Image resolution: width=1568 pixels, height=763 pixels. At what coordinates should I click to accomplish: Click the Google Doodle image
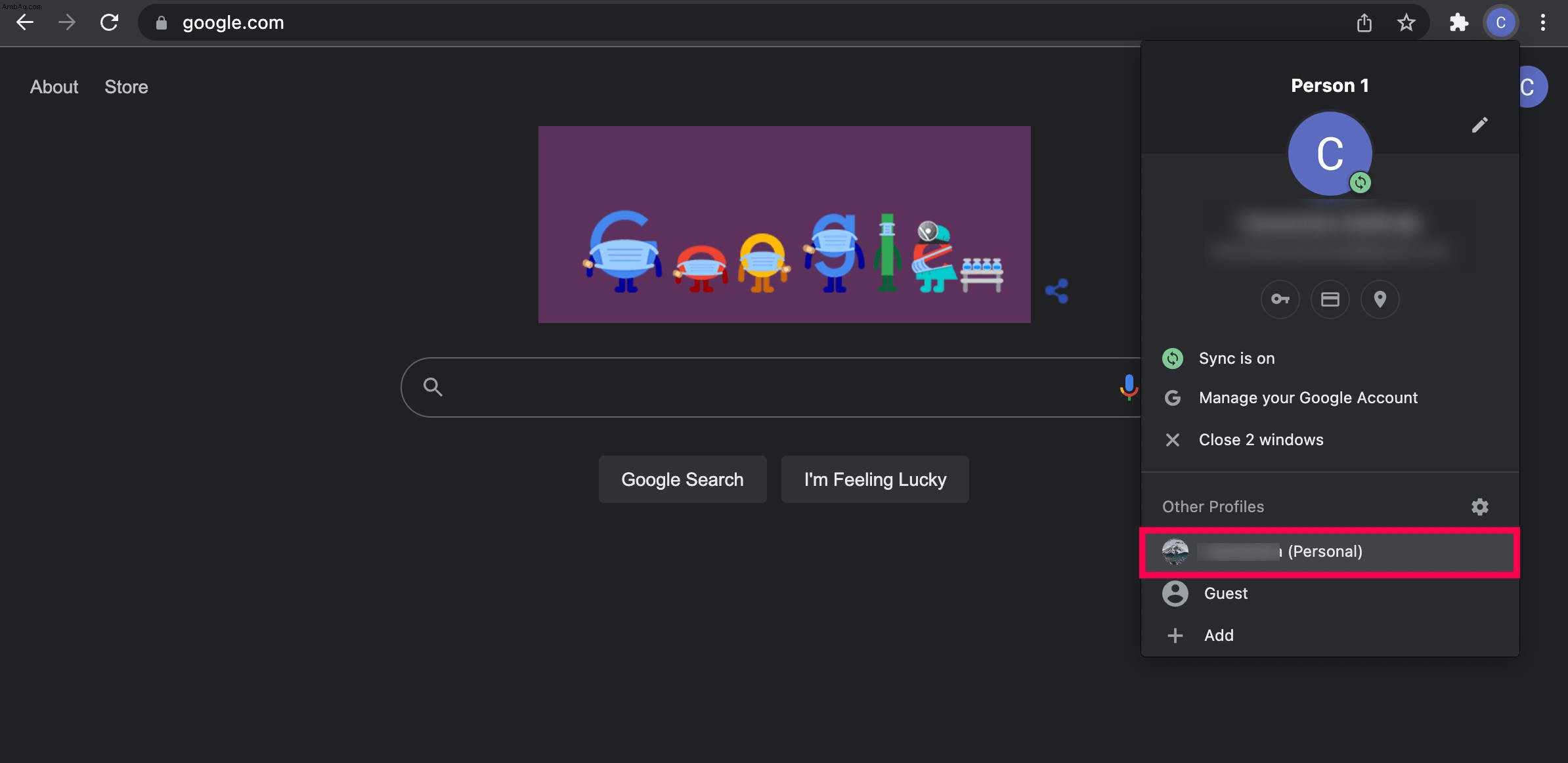pos(784,224)
